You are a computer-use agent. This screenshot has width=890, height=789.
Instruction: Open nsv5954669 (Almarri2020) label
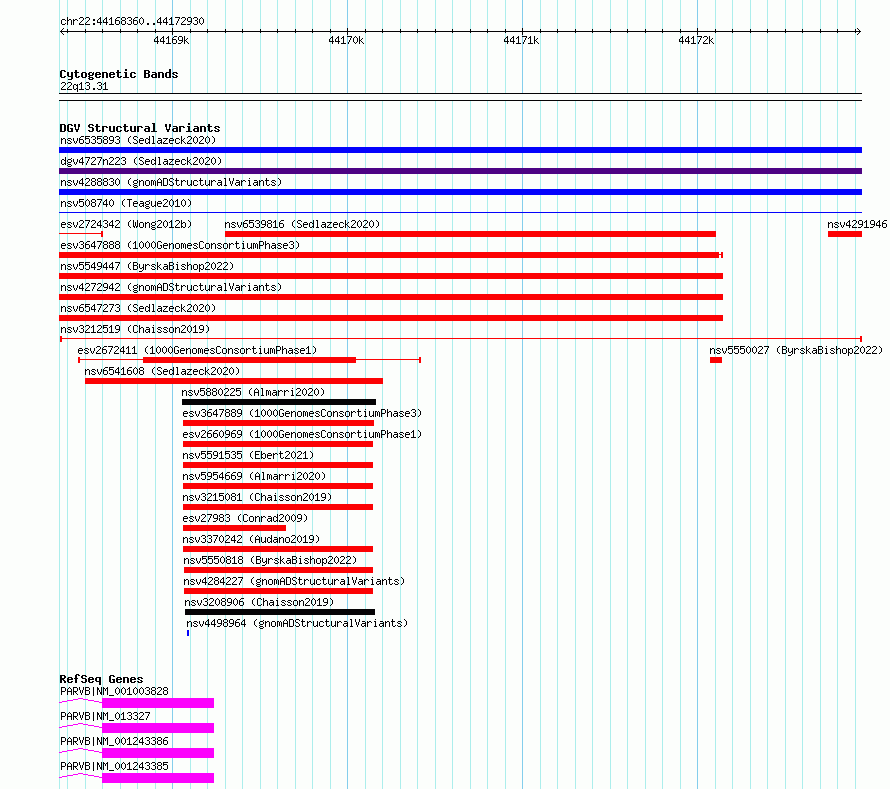pos(254,476)
